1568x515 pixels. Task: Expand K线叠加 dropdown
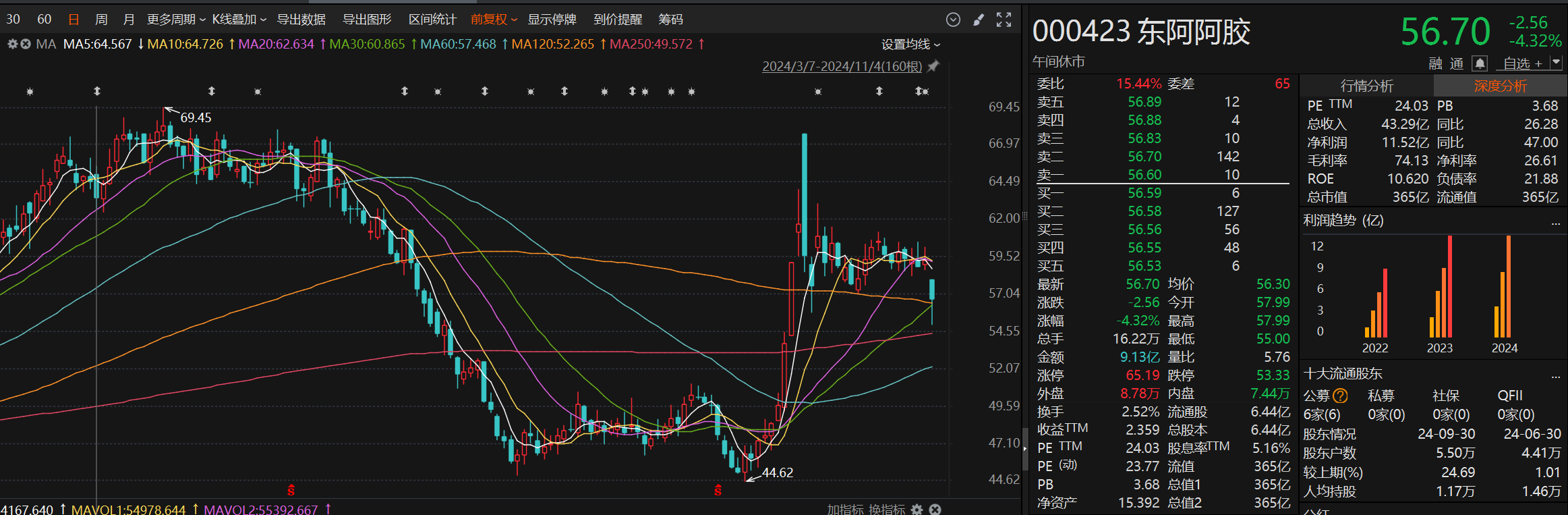(239, 20)
